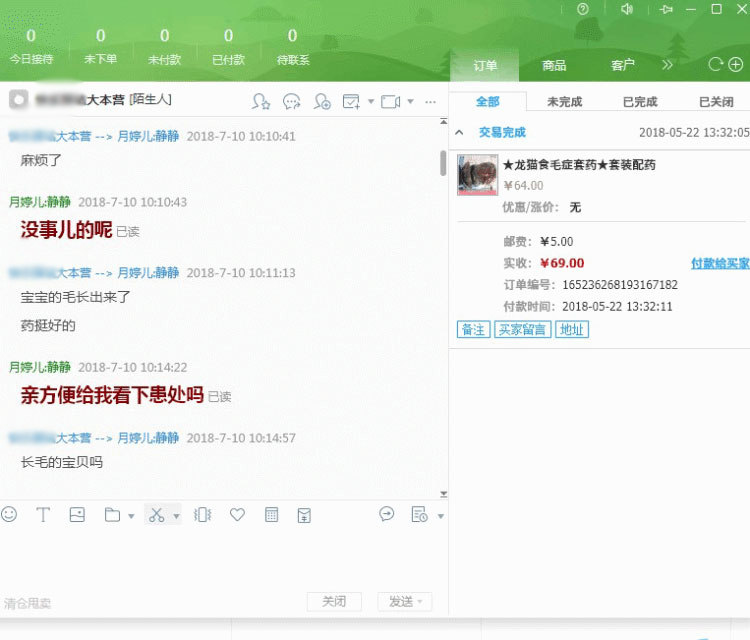Open the chat history bubble icon
The height and width of the screenshot is (640, 750).
pyautogui.click(x=292, y=101)
